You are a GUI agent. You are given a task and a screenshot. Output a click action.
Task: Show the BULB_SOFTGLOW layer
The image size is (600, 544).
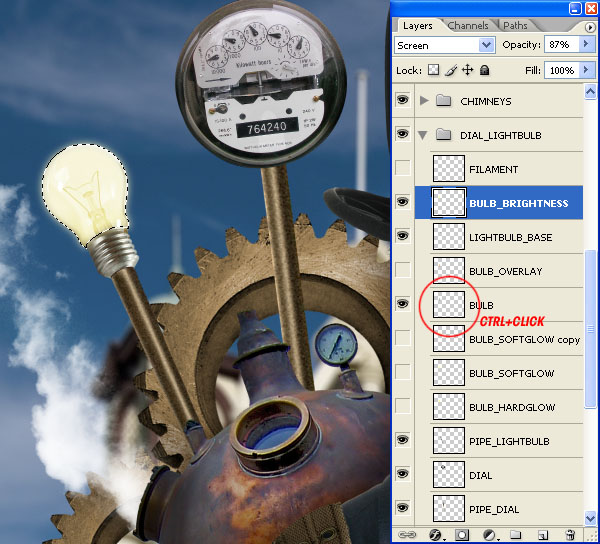(x=403, y=371)
